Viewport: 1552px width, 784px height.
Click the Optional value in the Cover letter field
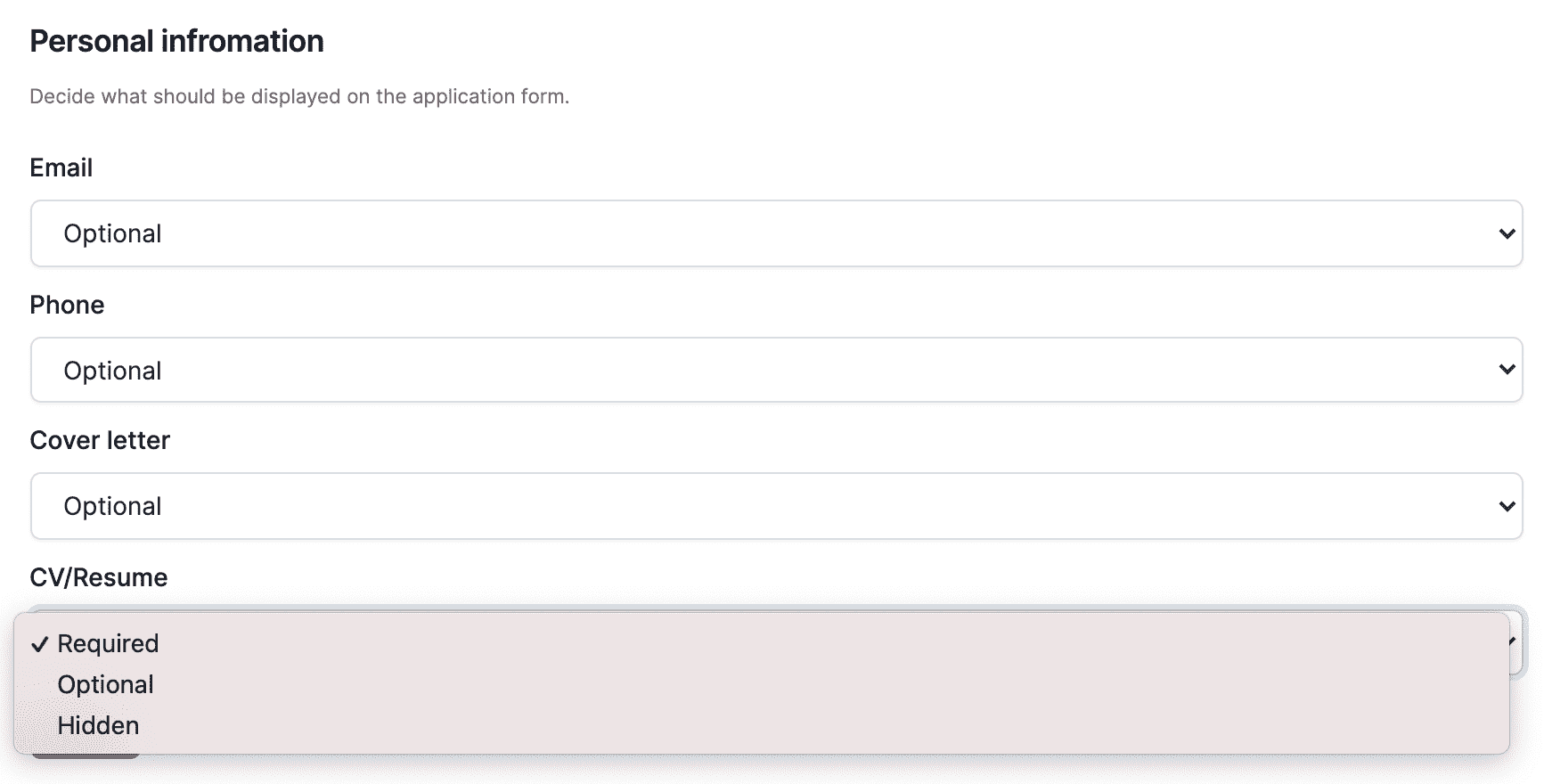coord(112,506)
